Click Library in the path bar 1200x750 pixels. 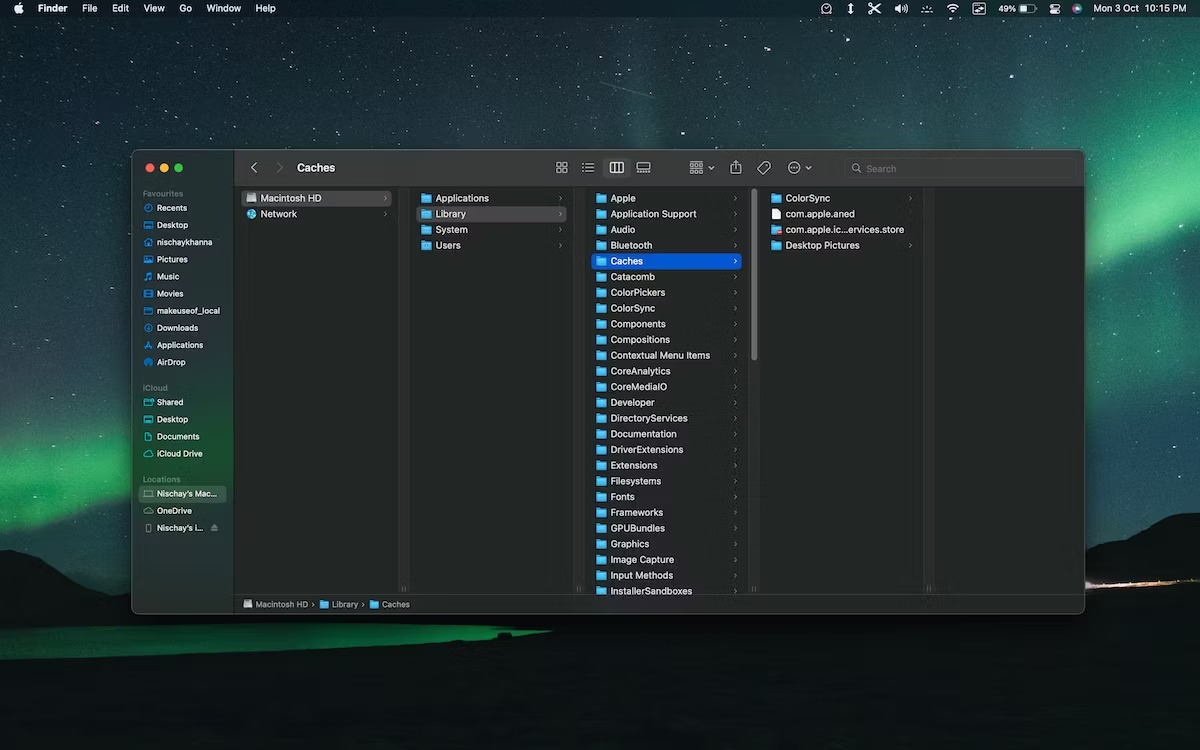(339, 605)
